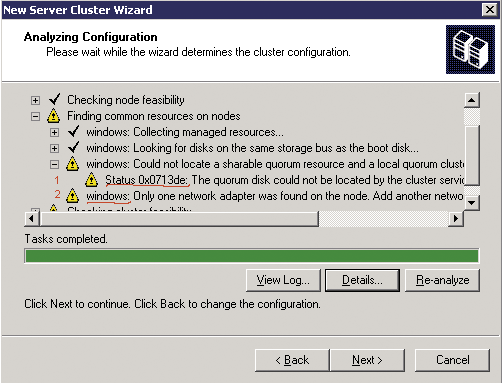The image size is (502, 383).
Task: Click the vertical scrollbar down arrow
Action: click(x=472, y=202)
